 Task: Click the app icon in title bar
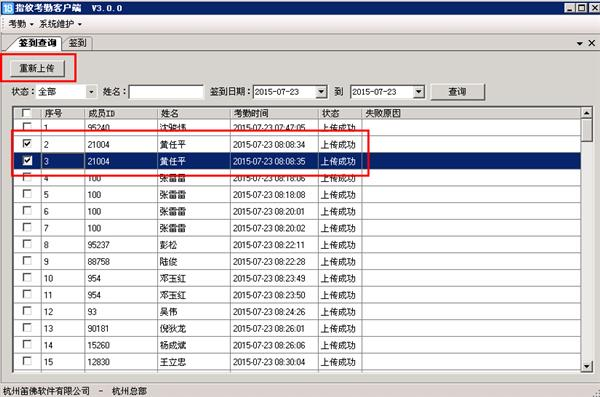click(8, 8)
